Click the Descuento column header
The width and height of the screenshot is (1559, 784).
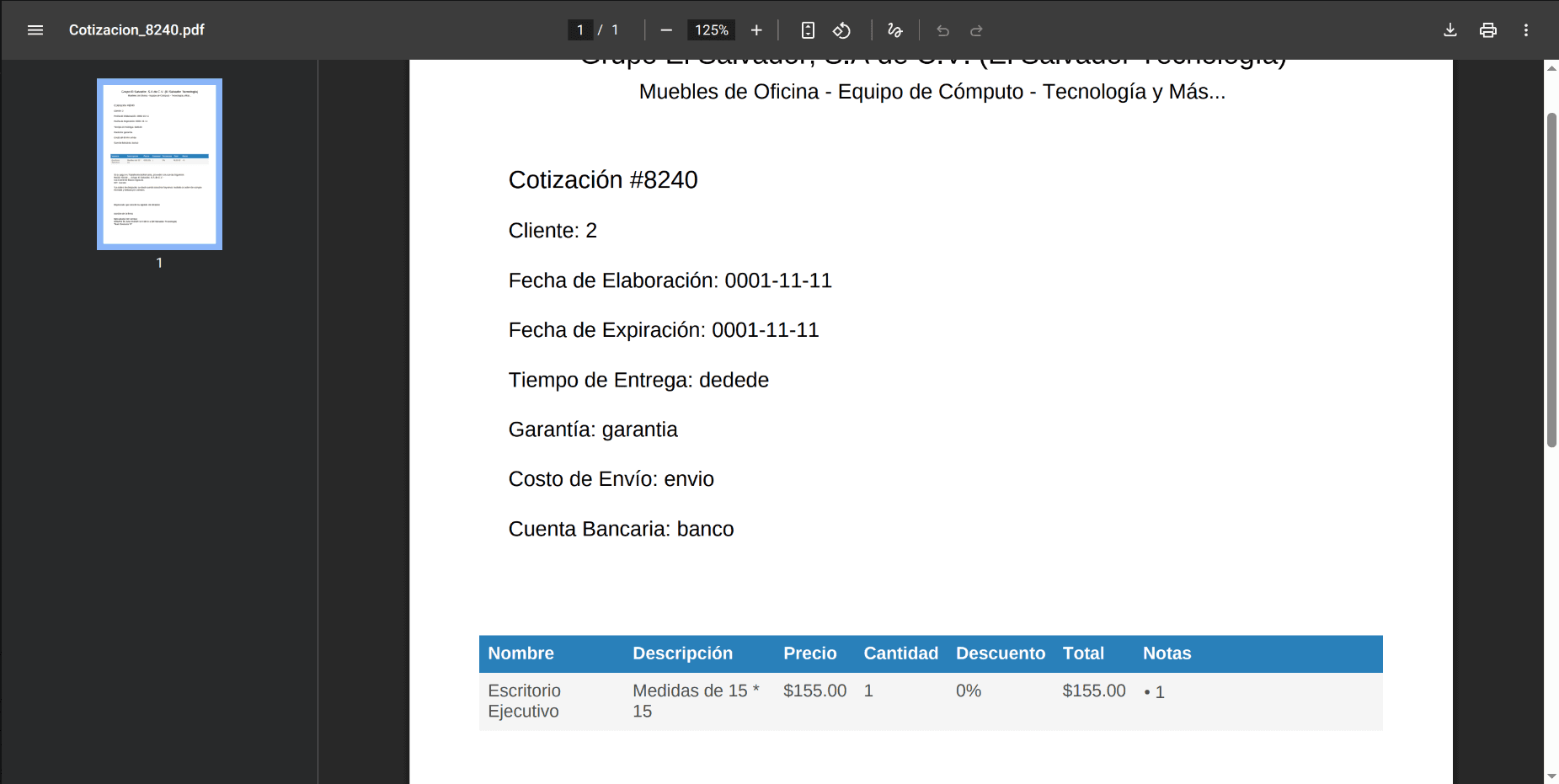pyautogui.click(x=1000, y=653)
